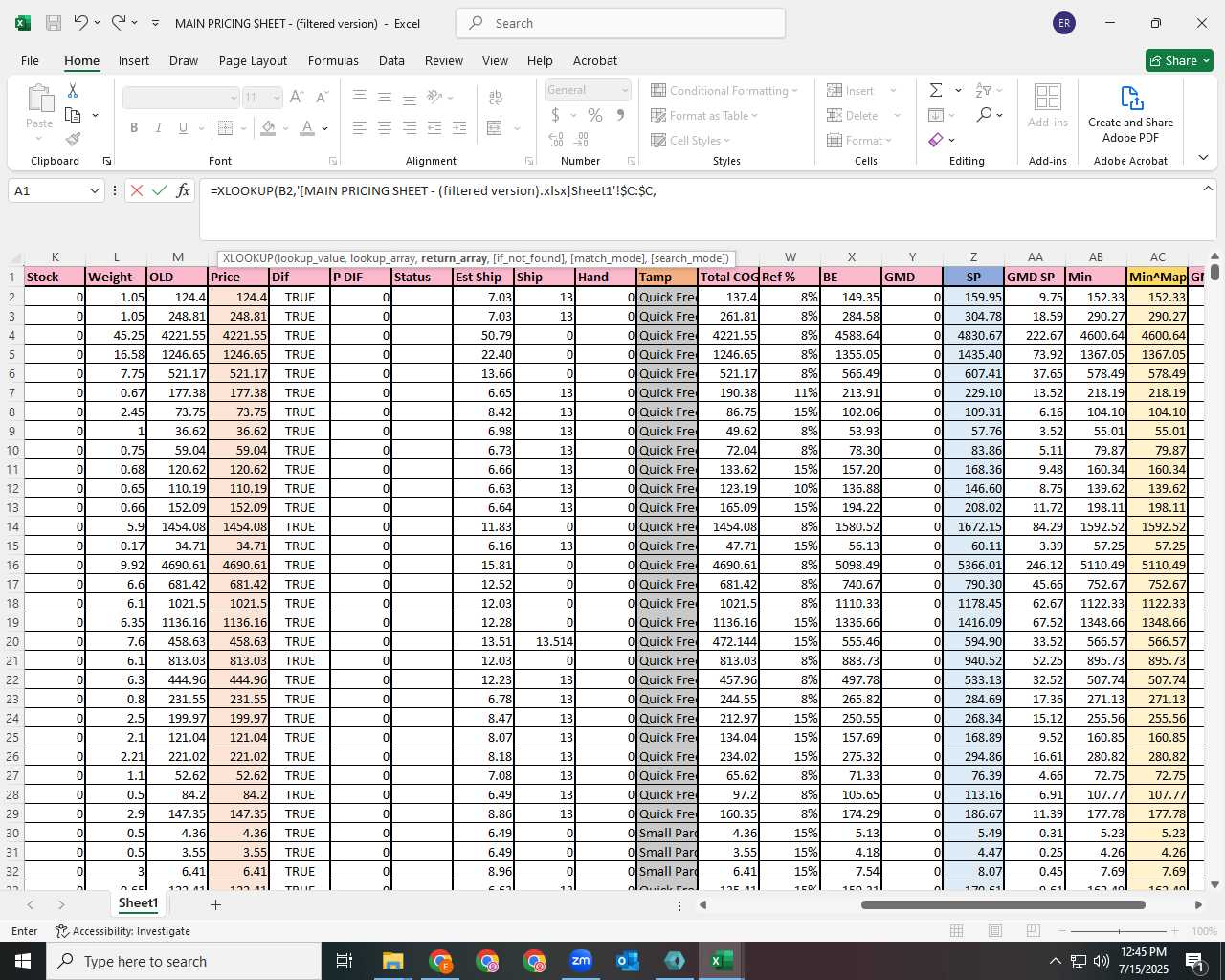
Task: Open Outlook on taskbar
Action: tap(628, 961)
